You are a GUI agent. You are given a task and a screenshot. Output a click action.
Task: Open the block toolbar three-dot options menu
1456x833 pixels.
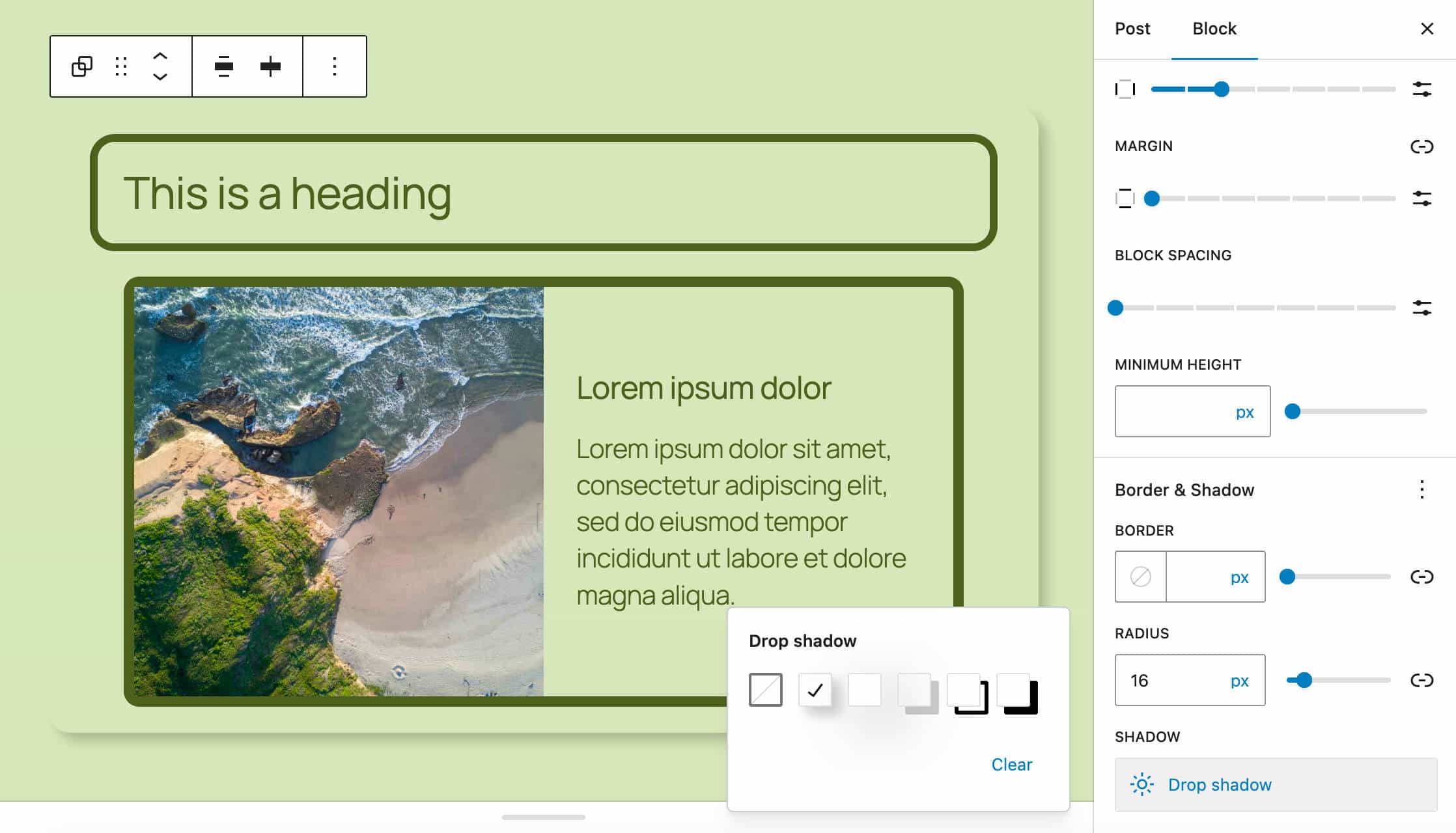pyautogui.click(x=335, y=66)
